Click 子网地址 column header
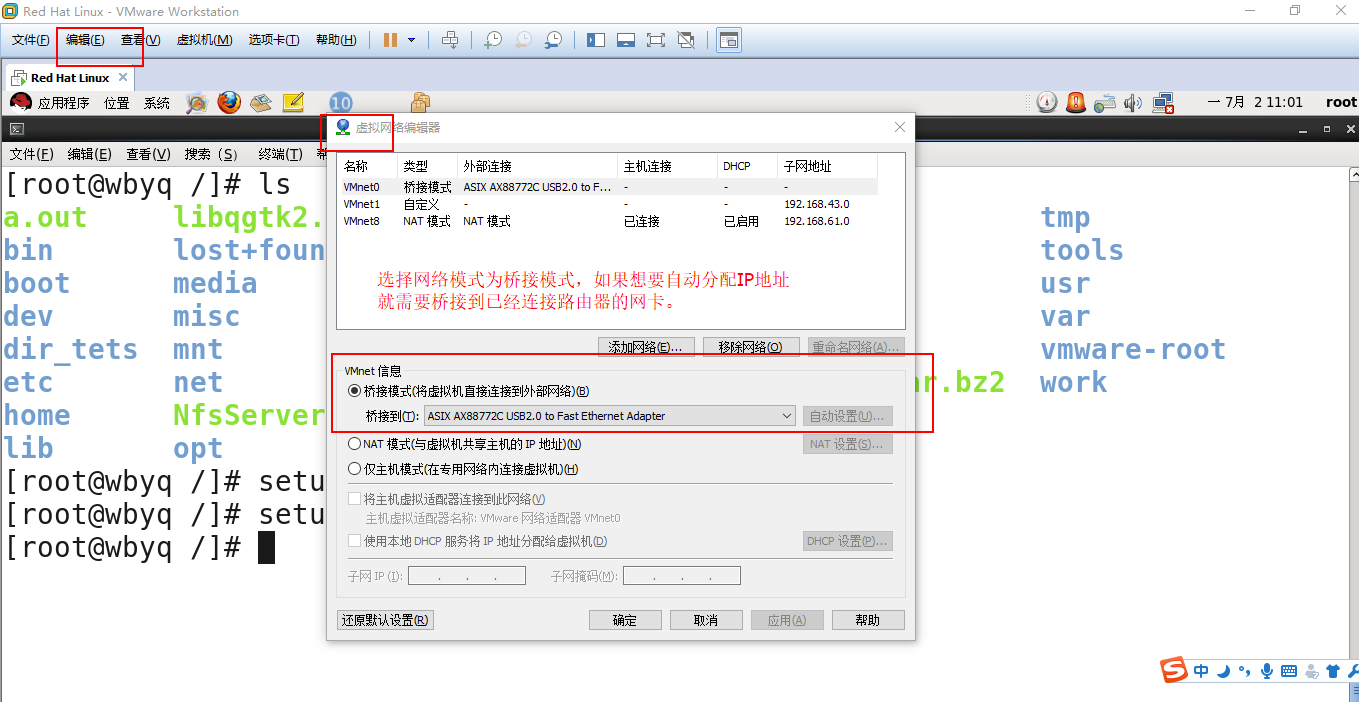This screenshot has width=1359, height=702. coord(827,166)
